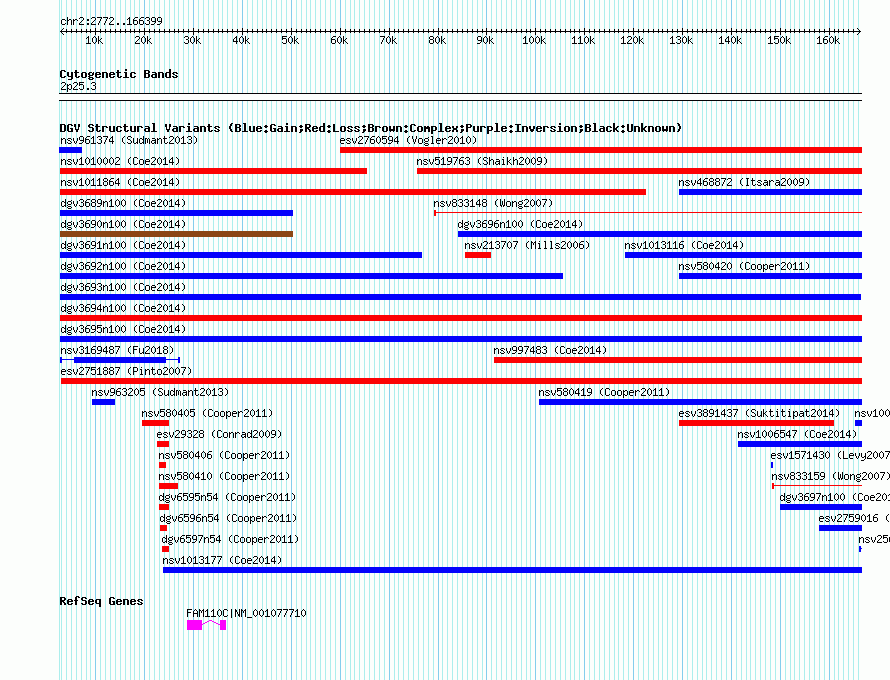This screenshot has width=890, height=680.
Task: Select the nsv833159 (Wong2007) label
Action: point(830,476)
